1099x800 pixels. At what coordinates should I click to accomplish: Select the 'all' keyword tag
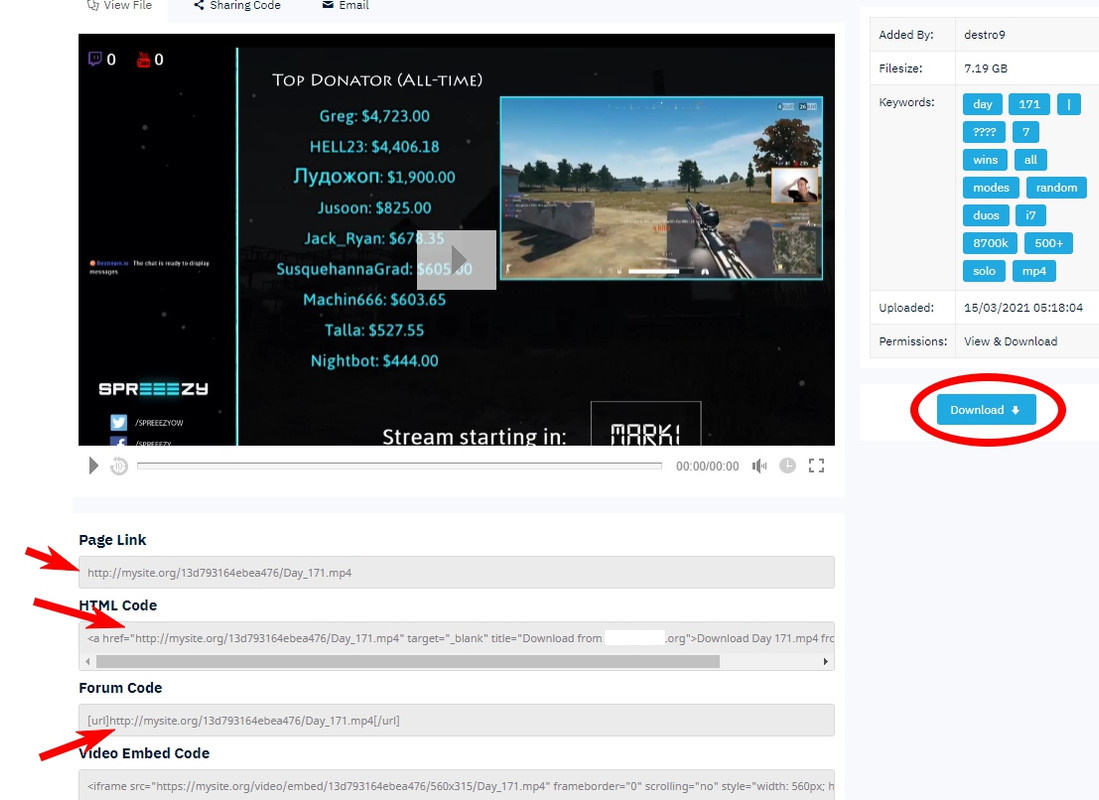click(1030, 160)
